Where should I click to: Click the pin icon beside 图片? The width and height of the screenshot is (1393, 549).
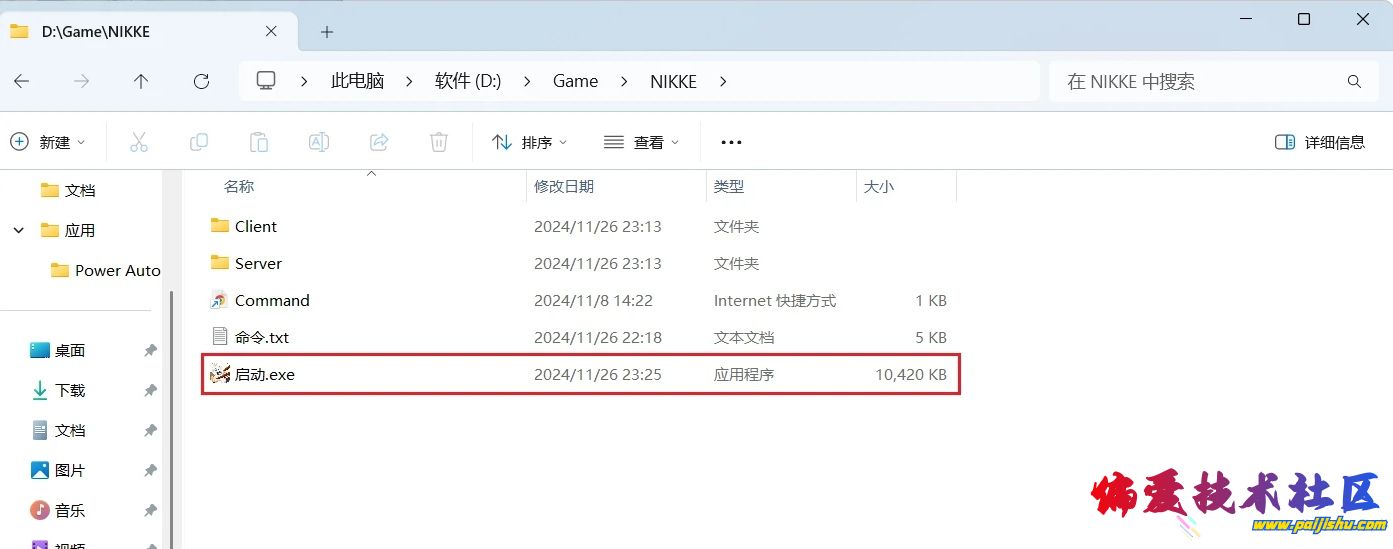click(x=150, y=470)
